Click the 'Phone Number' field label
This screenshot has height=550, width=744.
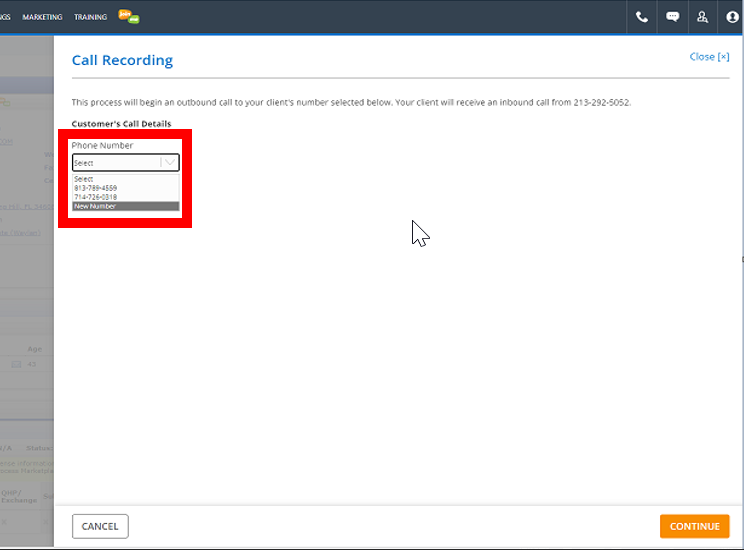(x=102, y=145)
